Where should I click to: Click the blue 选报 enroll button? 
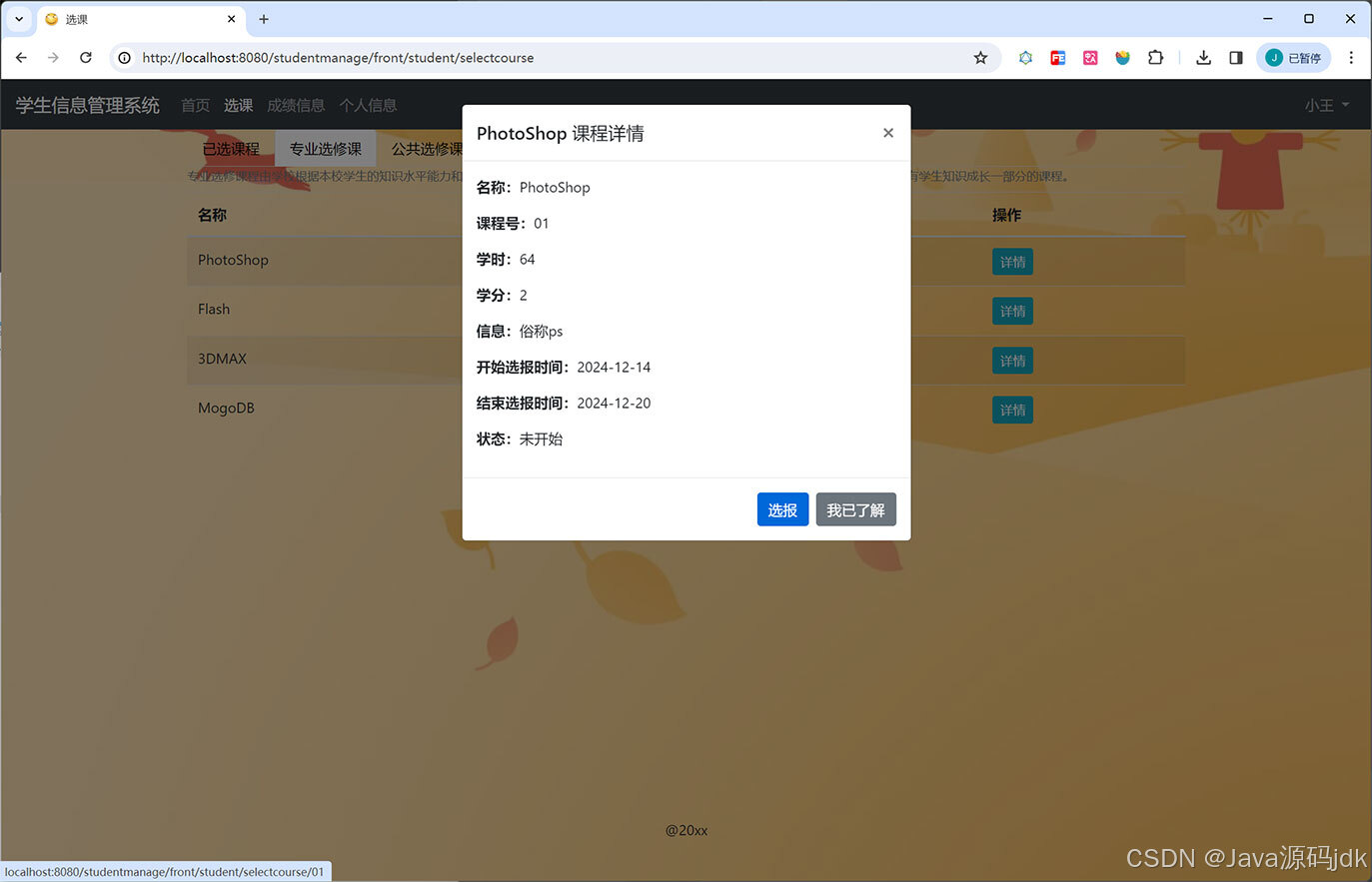pos(782,509)
